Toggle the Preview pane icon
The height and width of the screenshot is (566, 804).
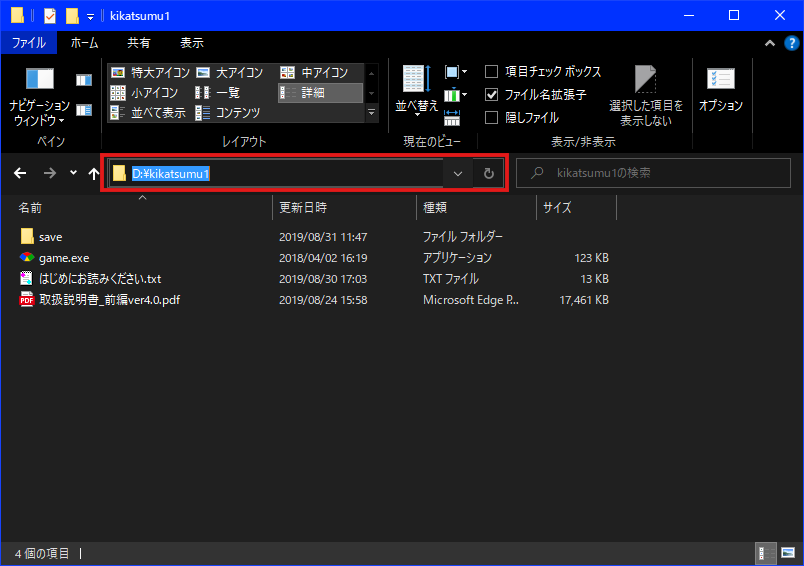point(84,80)
